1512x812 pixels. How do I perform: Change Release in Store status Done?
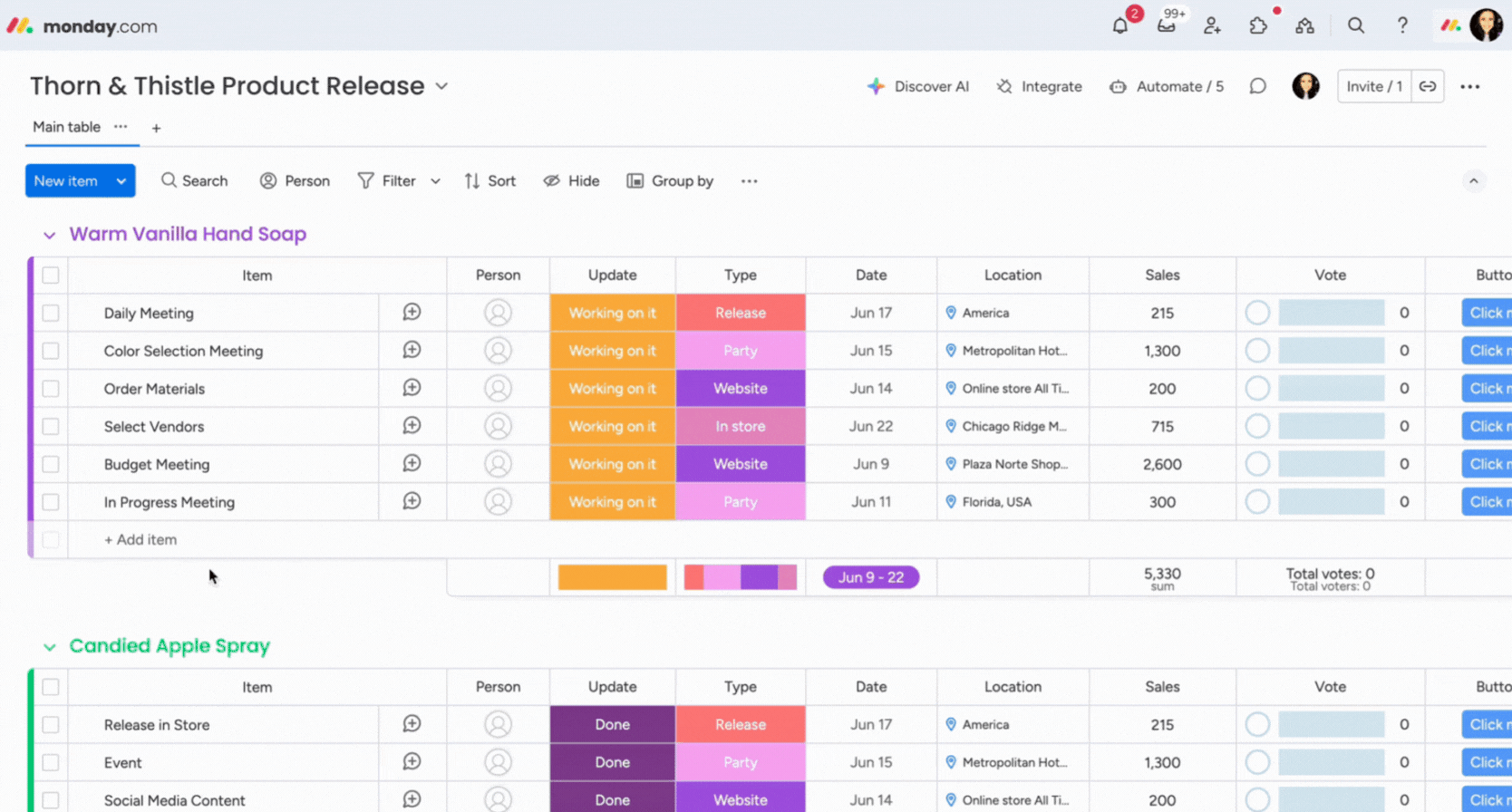click(x=613, y=724)
